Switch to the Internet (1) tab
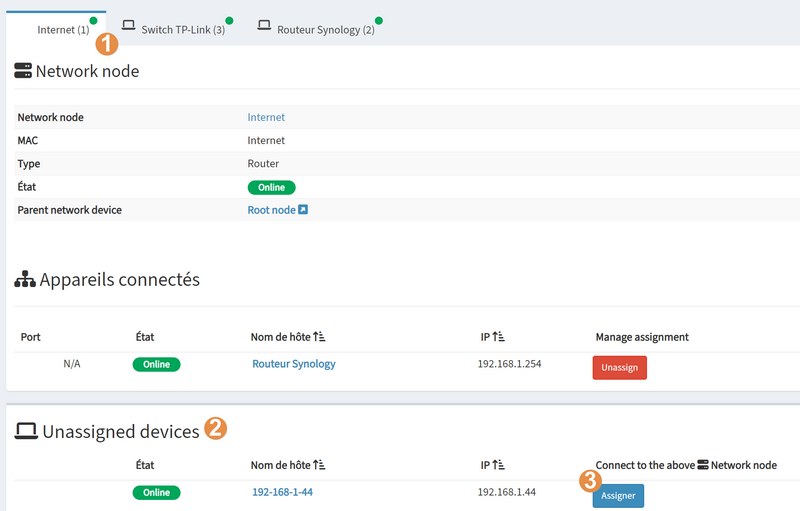 pyautogui.click(x=62, y=30)
